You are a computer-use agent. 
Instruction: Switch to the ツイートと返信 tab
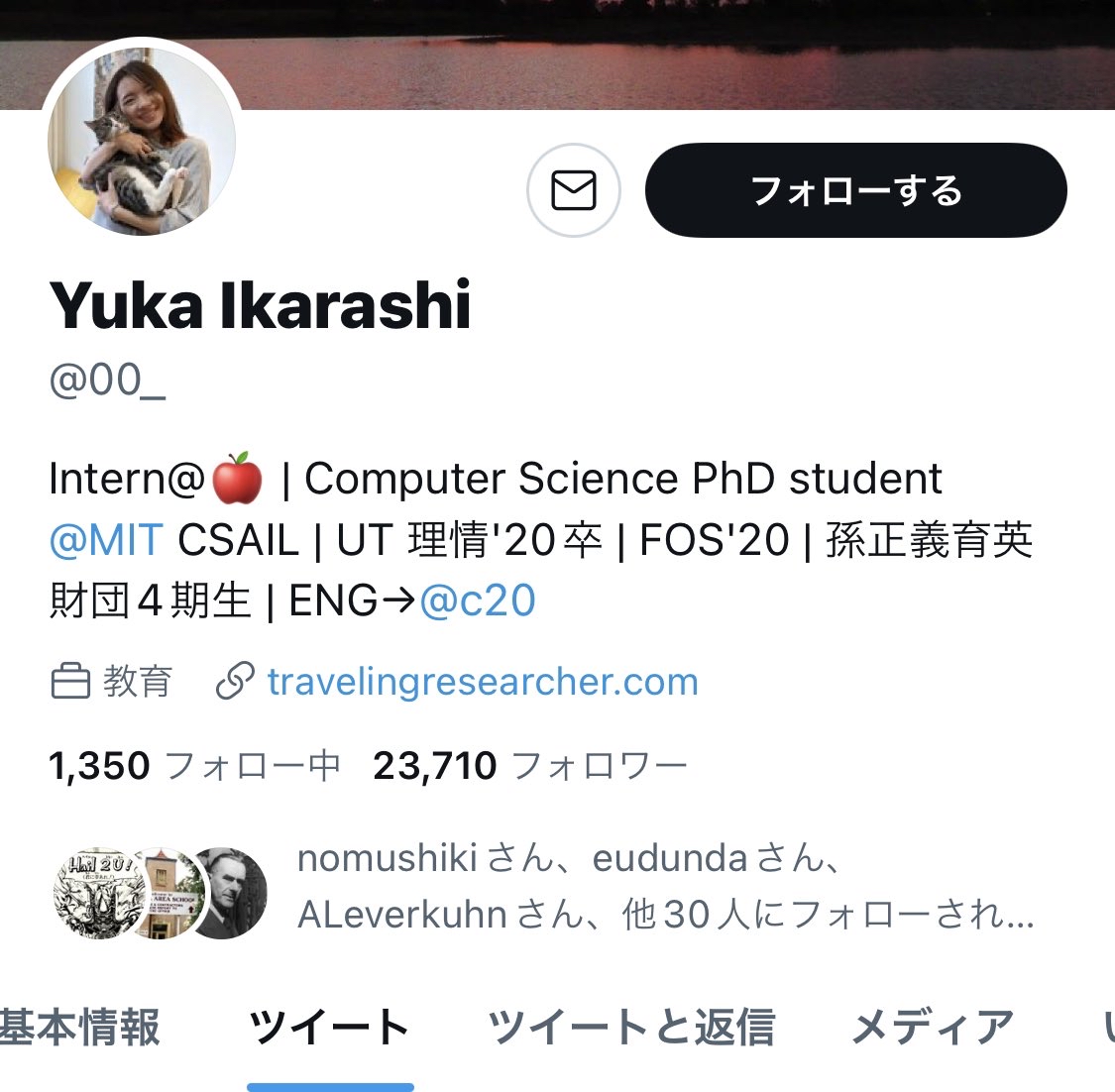(x=630, y=1027)
